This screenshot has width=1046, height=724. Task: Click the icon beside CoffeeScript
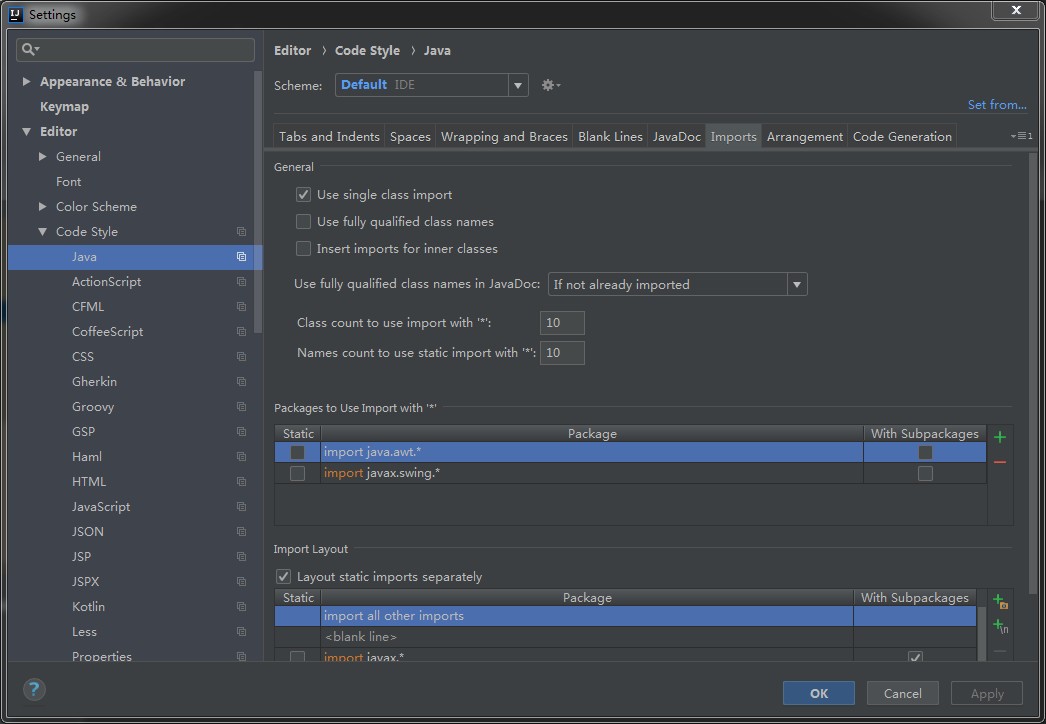[241, 332]
